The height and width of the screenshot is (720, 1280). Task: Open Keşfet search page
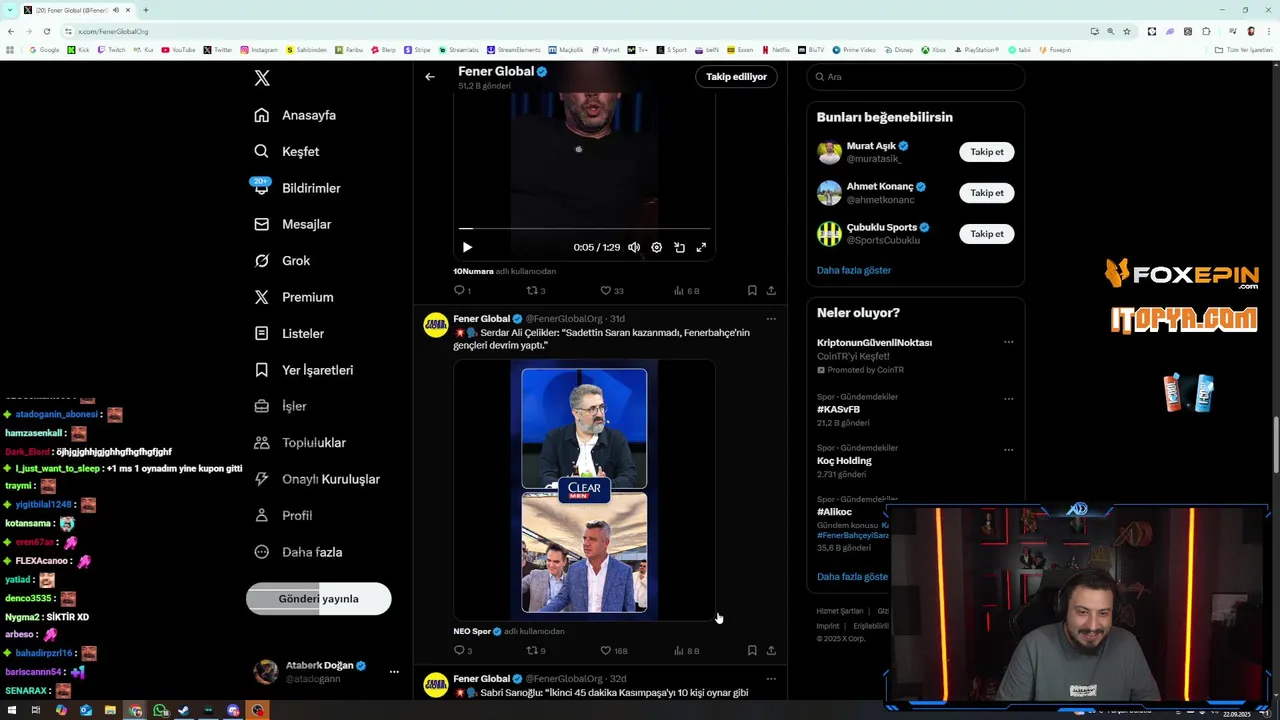click(287, 151)
